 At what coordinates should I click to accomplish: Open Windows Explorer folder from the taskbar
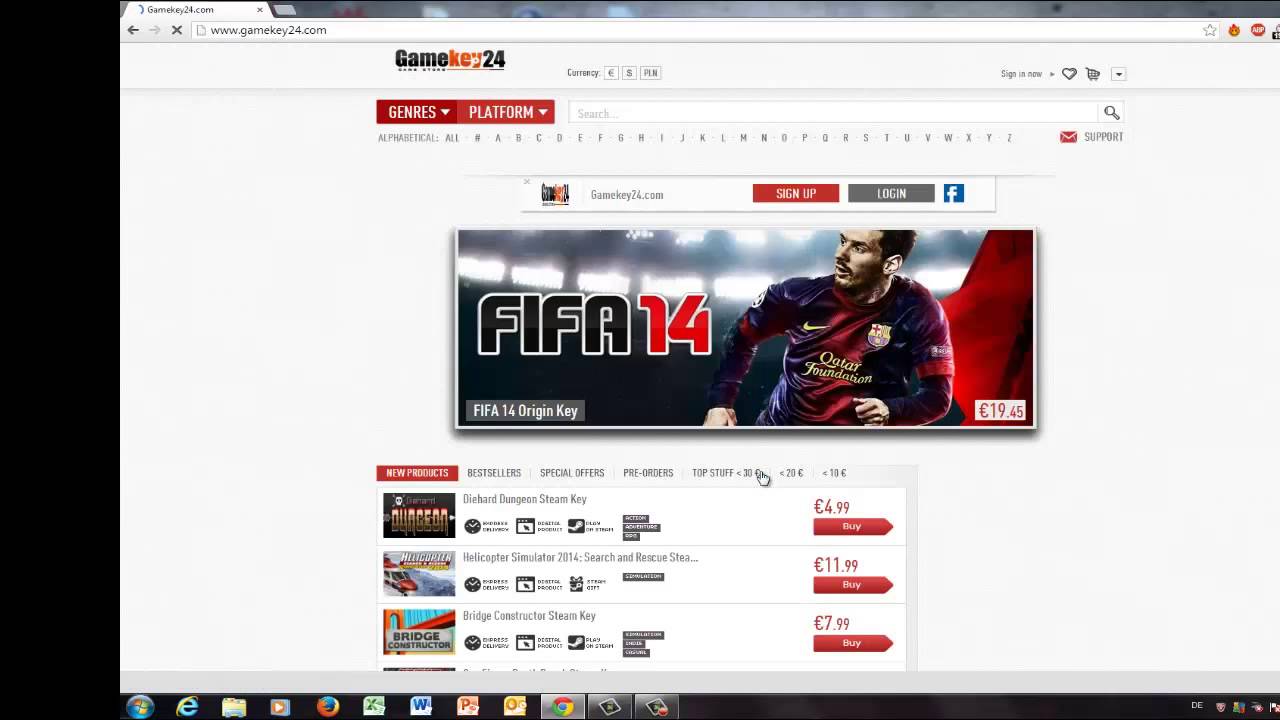click(234, 707)
